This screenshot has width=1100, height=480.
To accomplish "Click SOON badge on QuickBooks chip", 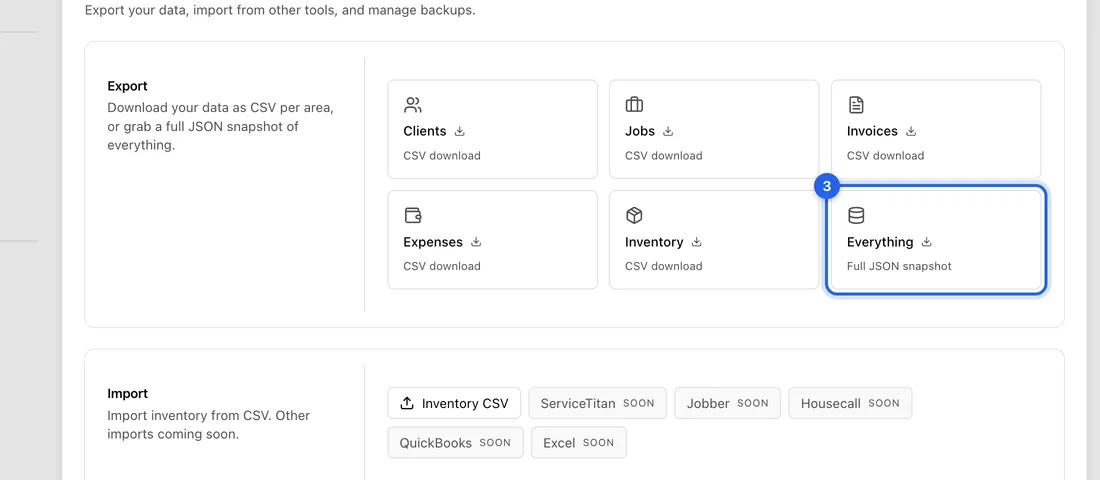I will point(495,443).
